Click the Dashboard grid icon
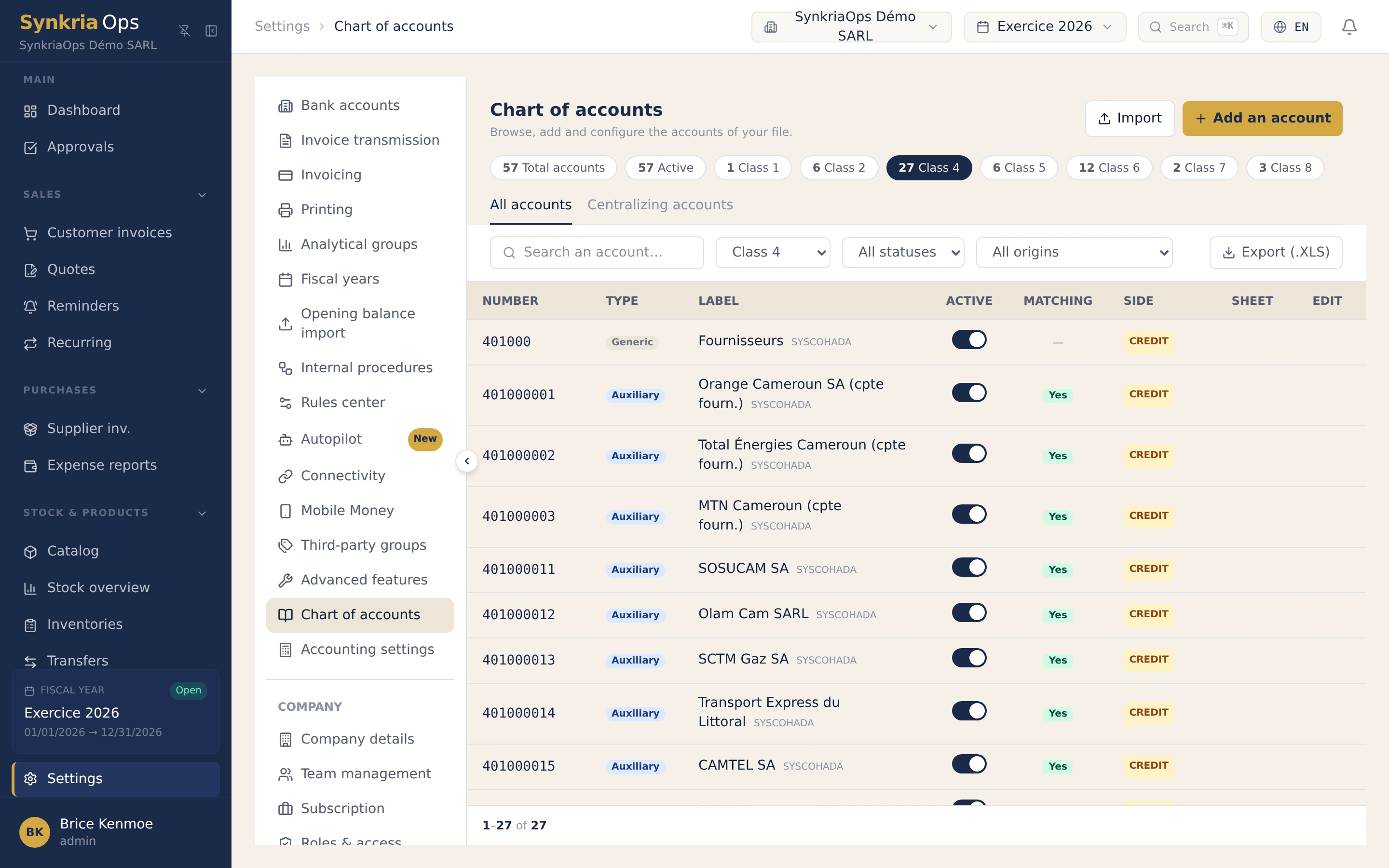Viewport: 1389px width, 868px height. [x=30, y=111]
